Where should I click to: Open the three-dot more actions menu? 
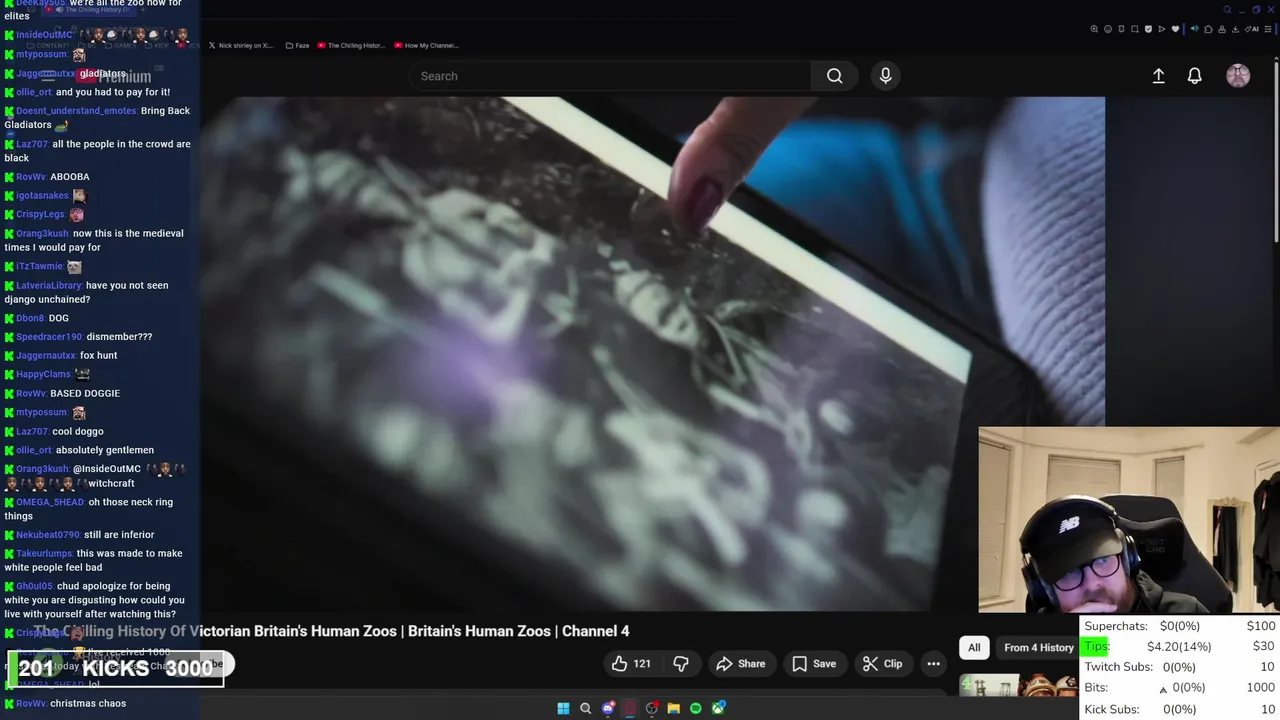tap(933, 664)
